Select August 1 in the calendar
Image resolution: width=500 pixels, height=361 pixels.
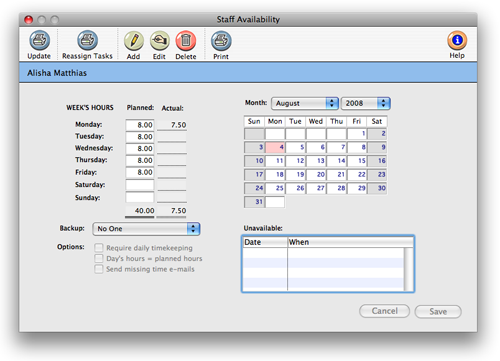tap(357, 134)
